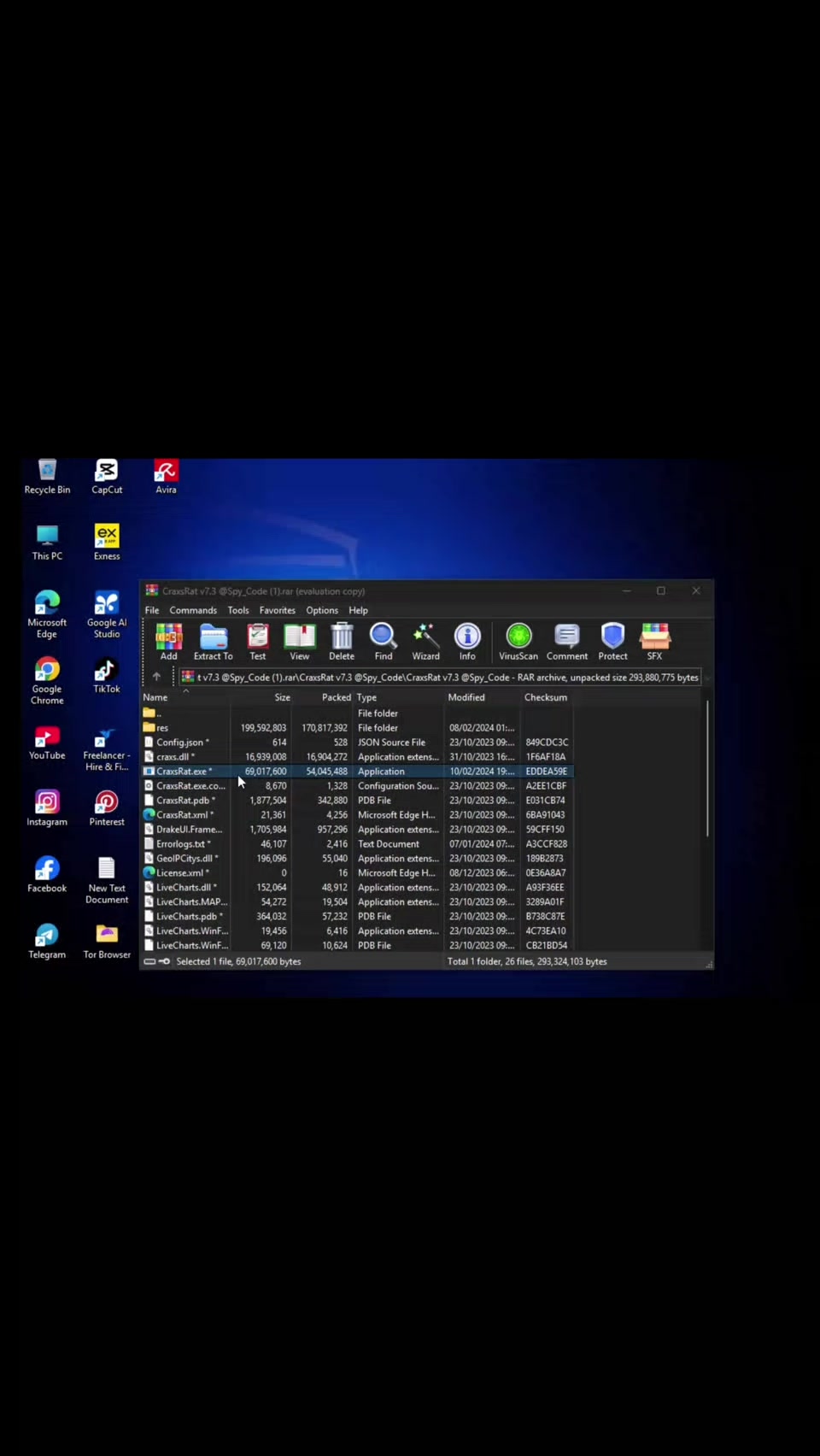Select the CraxsRat.xml file row
Viewport: 820px width, 1456px height.
coord(357,815)
